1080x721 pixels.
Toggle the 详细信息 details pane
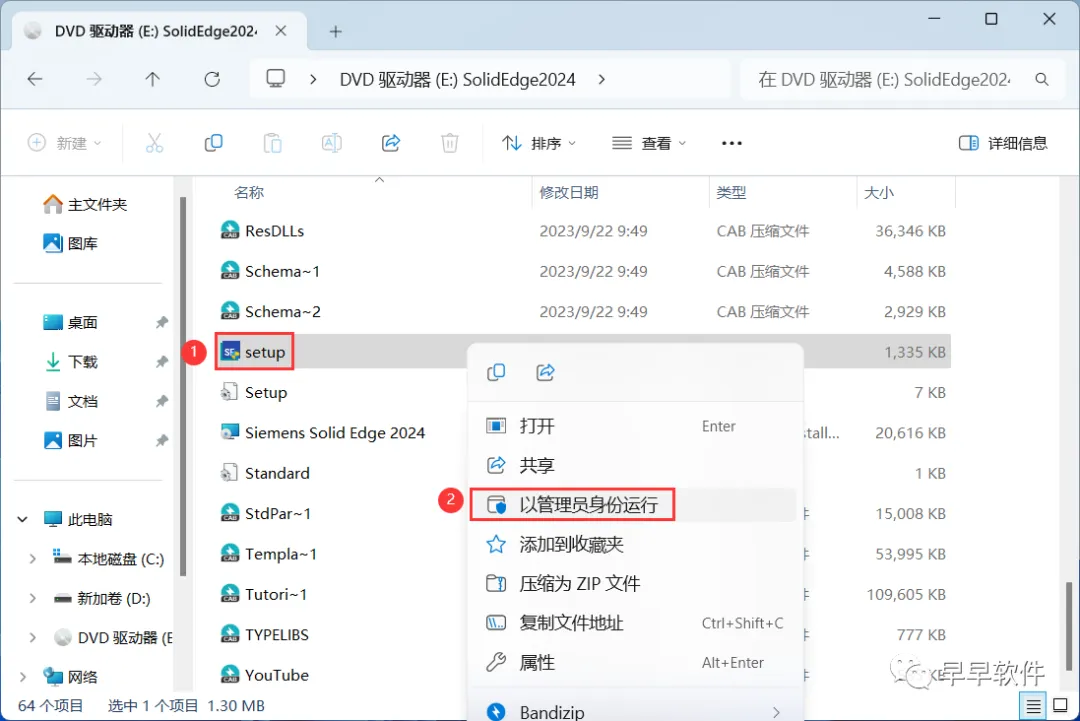pos(1003,143)
